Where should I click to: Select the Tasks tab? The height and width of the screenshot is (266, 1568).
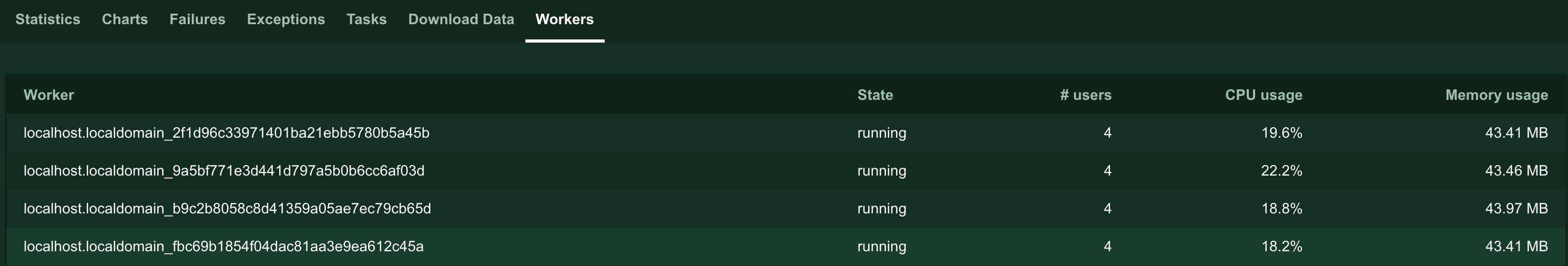click(x=366, y=19)
